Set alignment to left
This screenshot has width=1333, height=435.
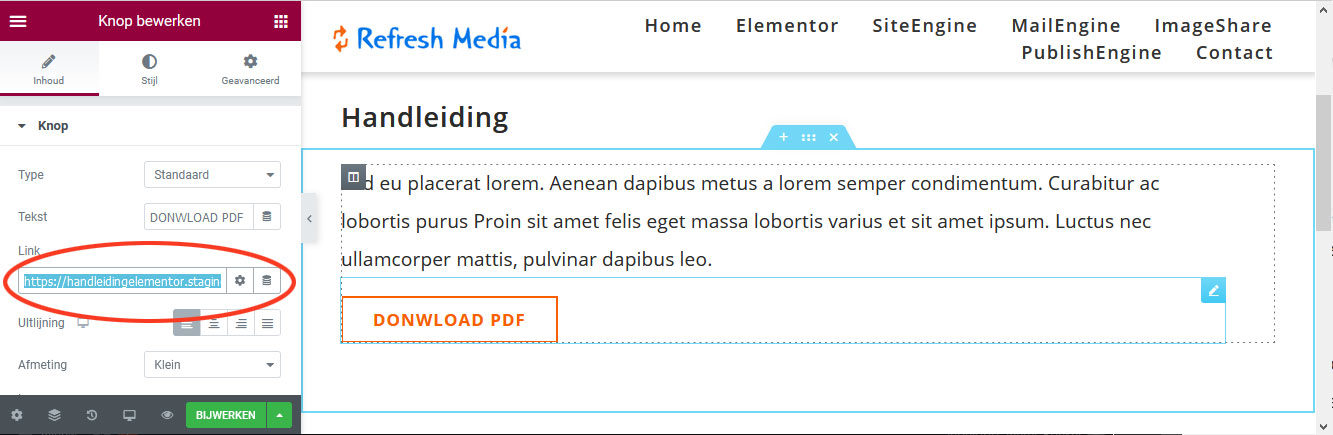coord(186,323)
